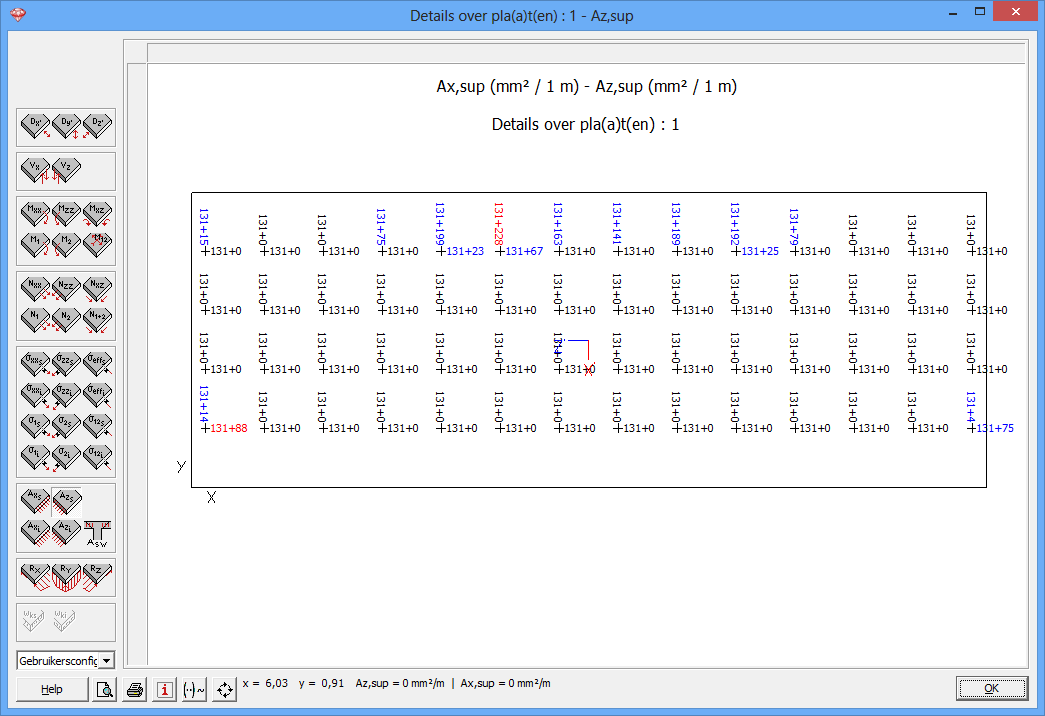Click the blue value 131+23
Screen dimensions: 1045x716
click(x=465, y=251)
